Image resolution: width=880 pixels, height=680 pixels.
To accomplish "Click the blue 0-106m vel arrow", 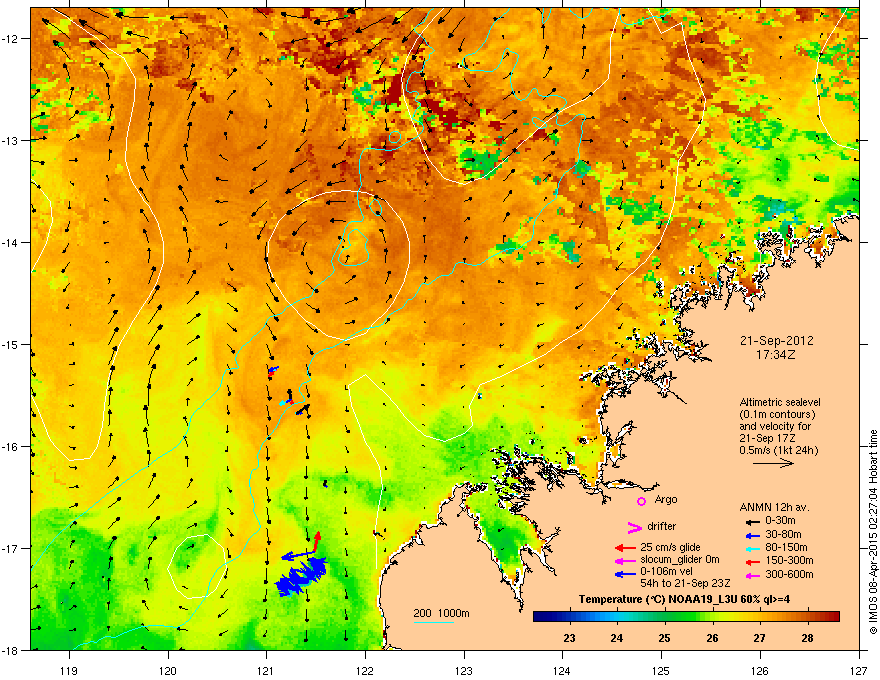I will click(625, 575).
